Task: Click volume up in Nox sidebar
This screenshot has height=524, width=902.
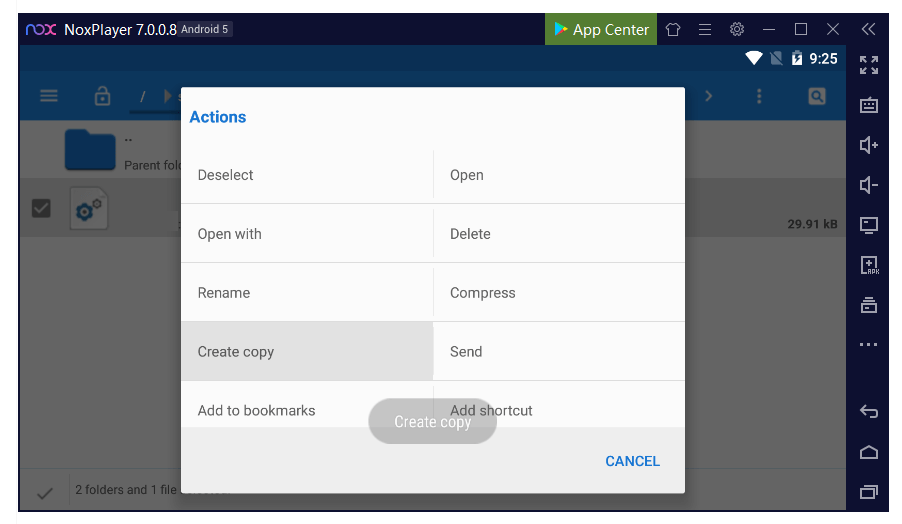Action: tap(869, 145)
